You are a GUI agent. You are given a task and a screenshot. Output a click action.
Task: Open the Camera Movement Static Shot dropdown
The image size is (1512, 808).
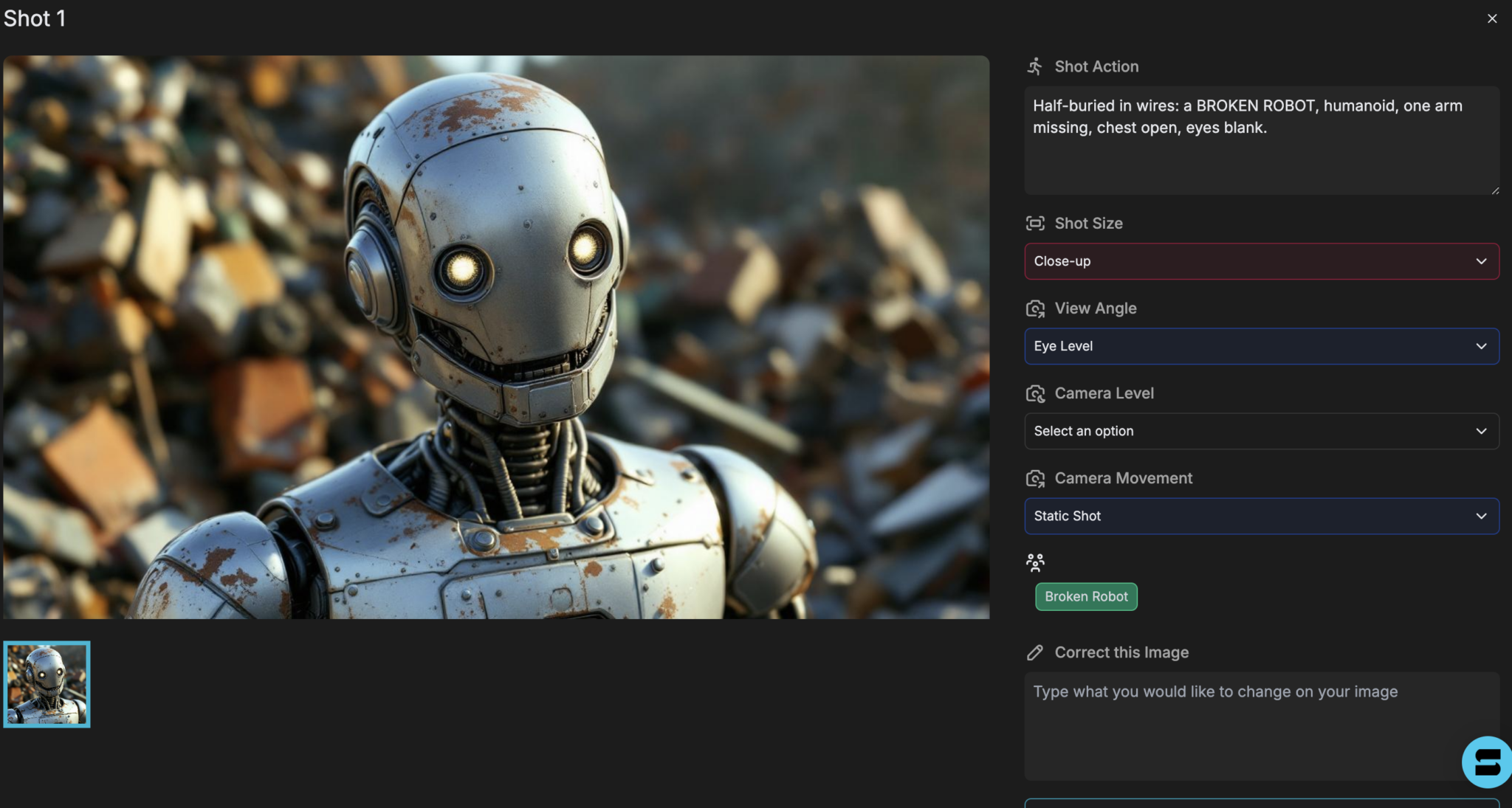point(1261,516)
